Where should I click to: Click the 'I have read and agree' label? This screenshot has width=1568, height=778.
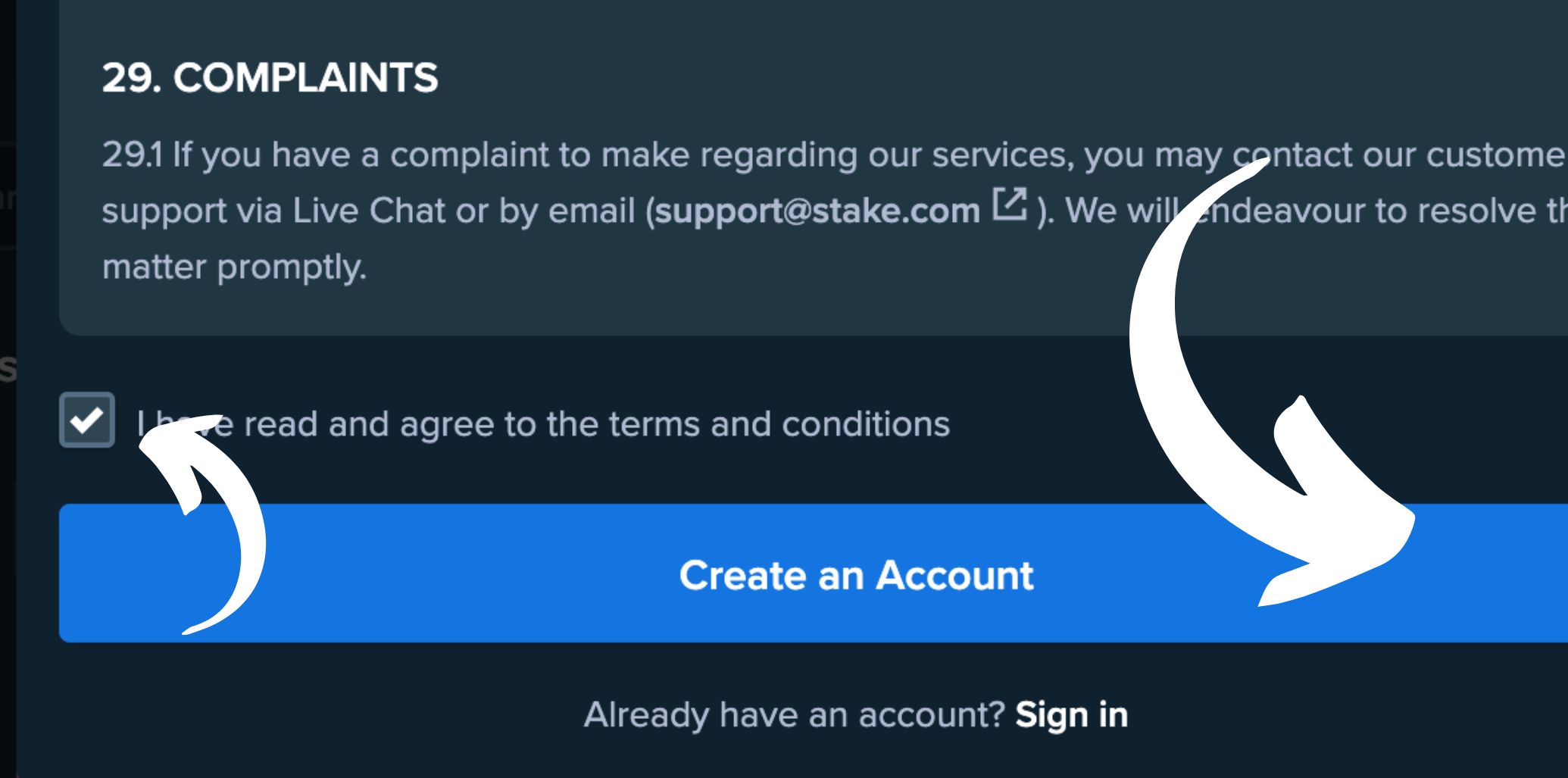coord(542,423)
